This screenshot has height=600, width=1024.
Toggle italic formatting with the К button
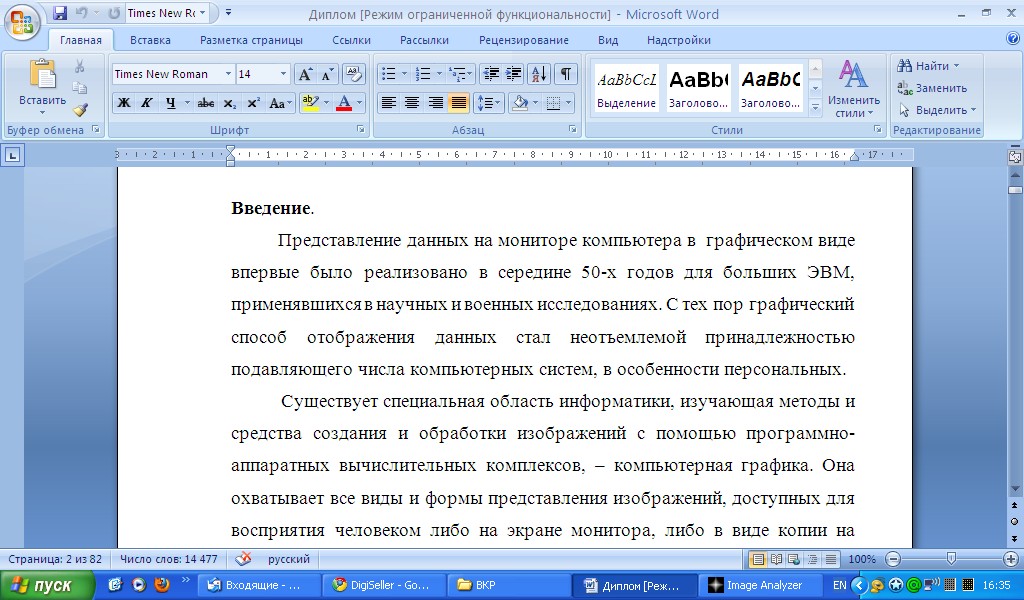[146, 103]
